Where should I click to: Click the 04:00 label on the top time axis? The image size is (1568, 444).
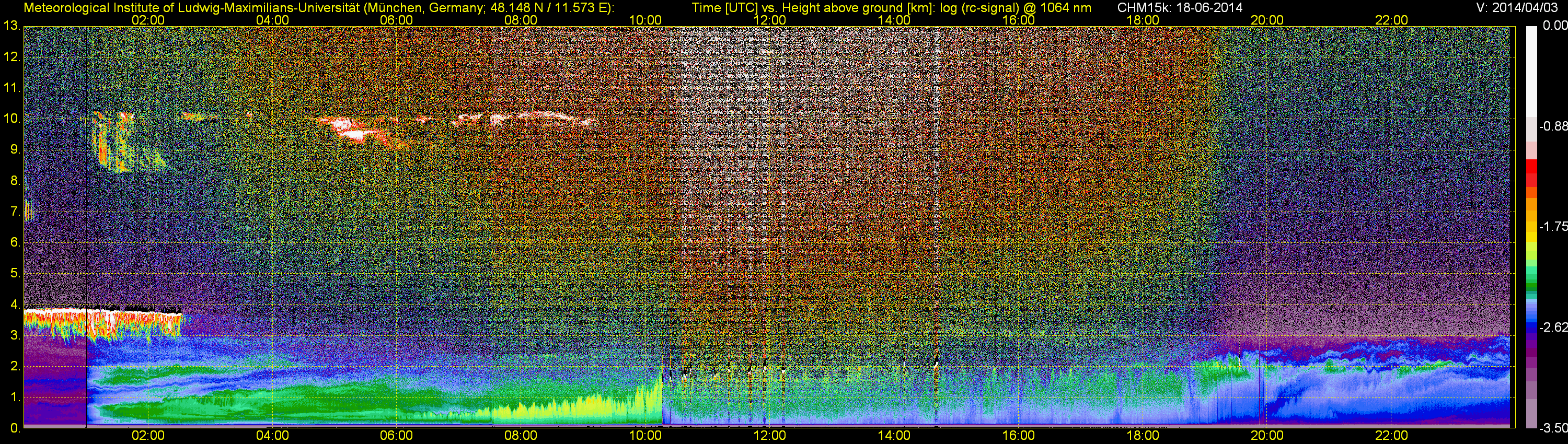[272, 20]
